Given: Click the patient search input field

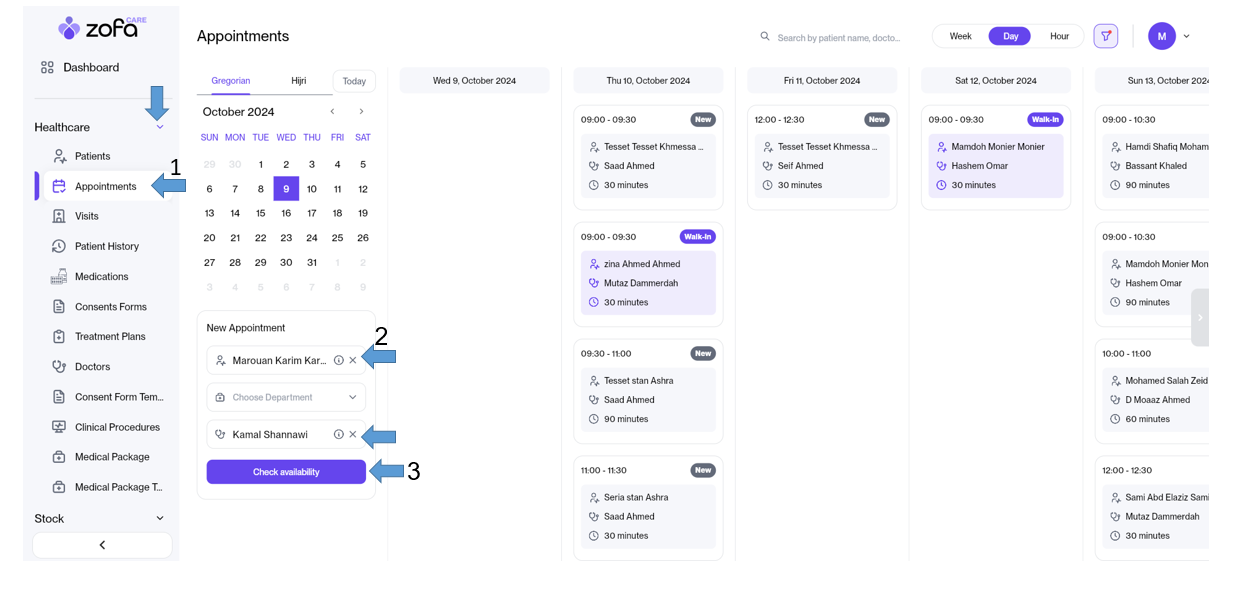Looking at the screenshot, I should click(838, 37).
